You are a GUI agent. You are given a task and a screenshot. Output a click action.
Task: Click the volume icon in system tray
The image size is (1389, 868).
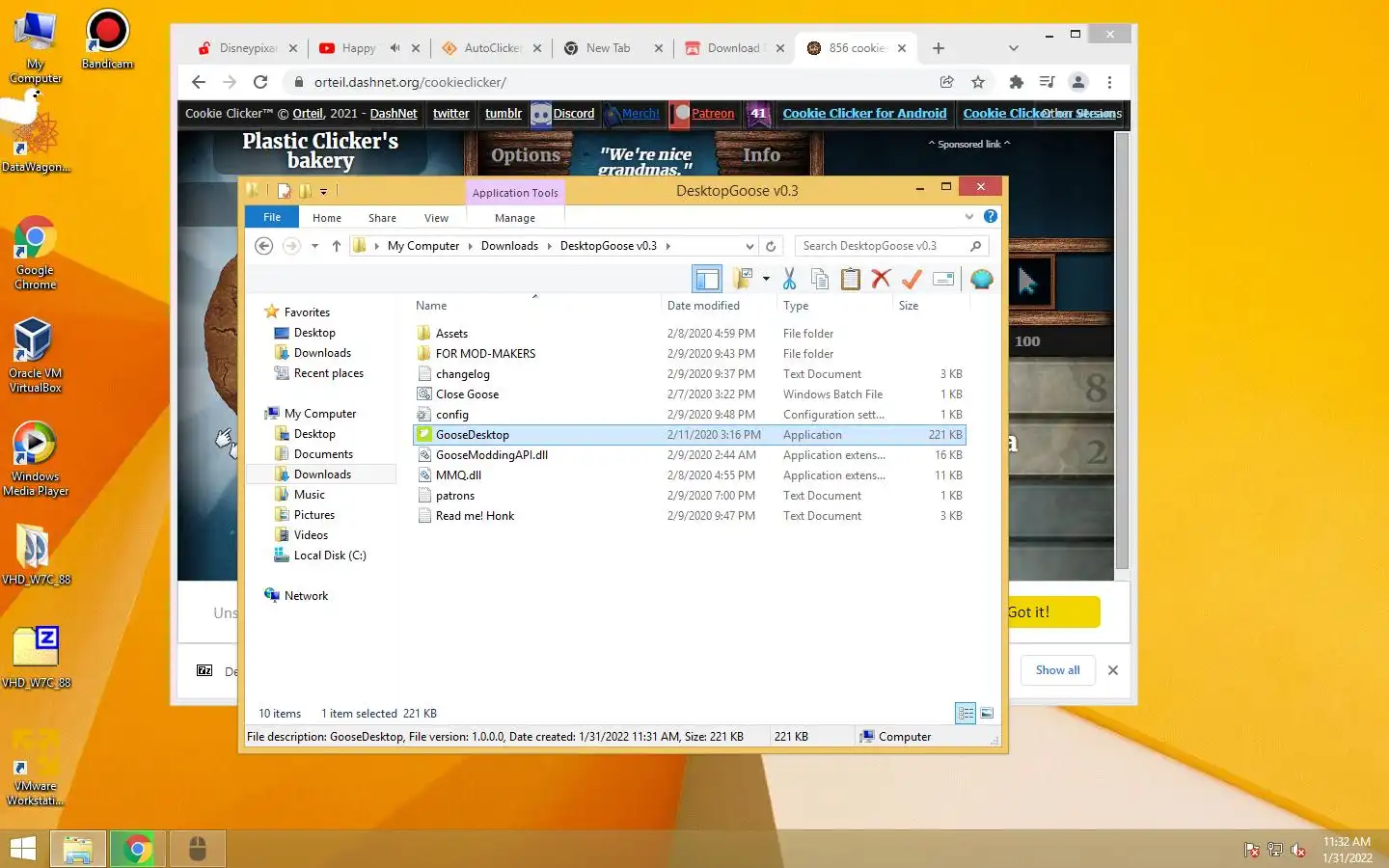[1298, 850]
